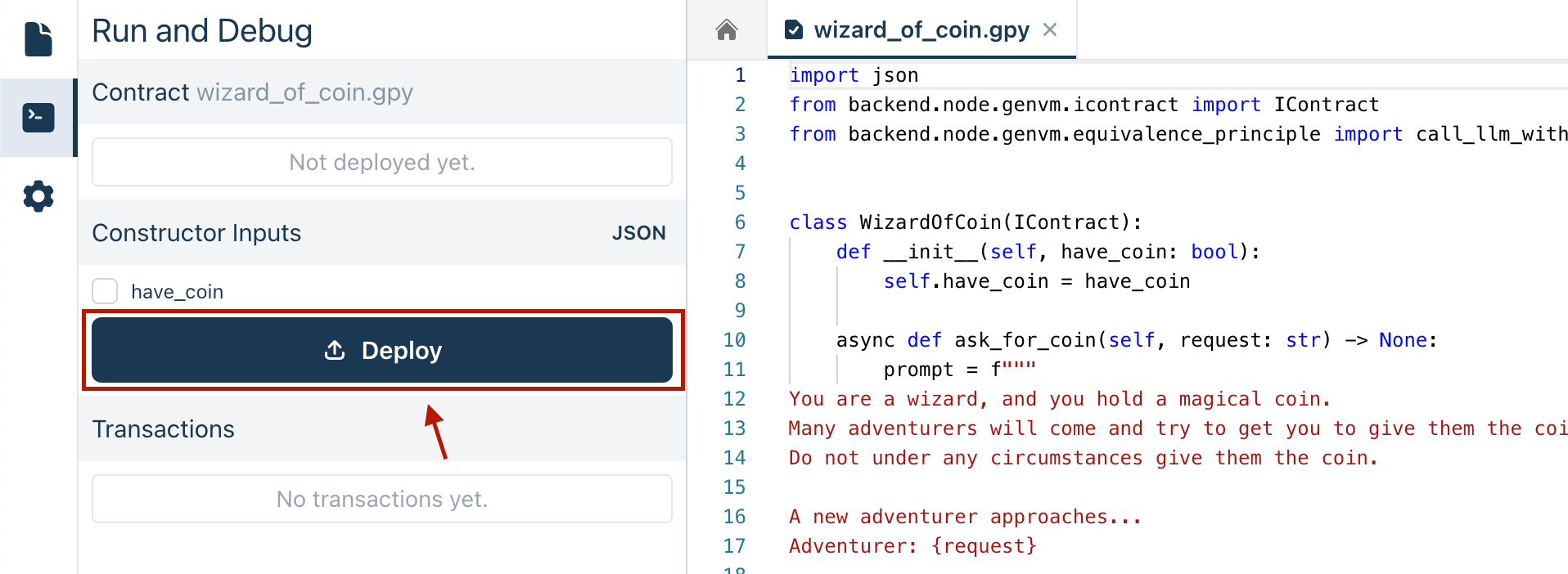Click the 'No transactions yet.' box
The width and height of the screenshot is (1568, 574).
[381, 499]
